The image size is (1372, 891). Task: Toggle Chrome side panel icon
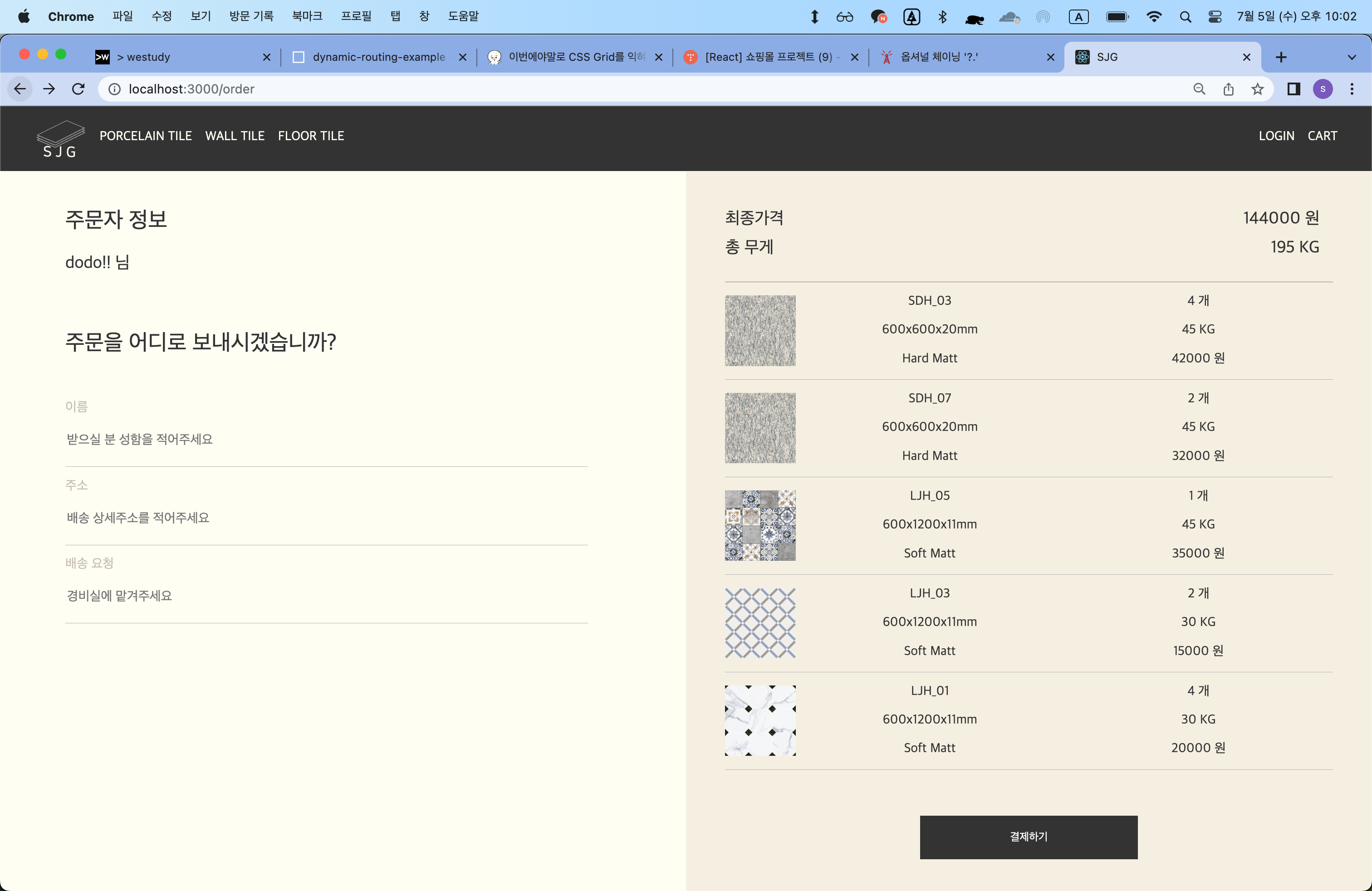pyautogui.click(x=1294, y=89)
